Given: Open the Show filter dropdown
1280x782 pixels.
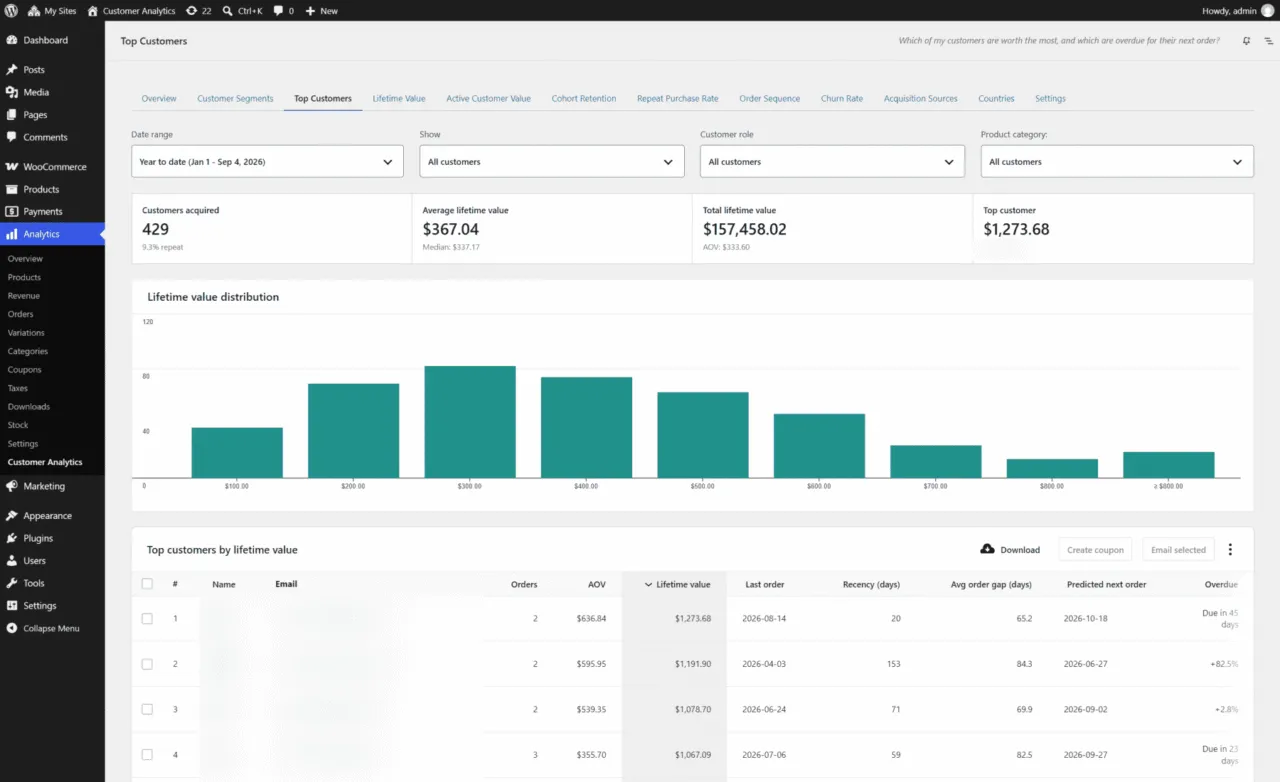Looking at the screenshot, I should [552, 161].
